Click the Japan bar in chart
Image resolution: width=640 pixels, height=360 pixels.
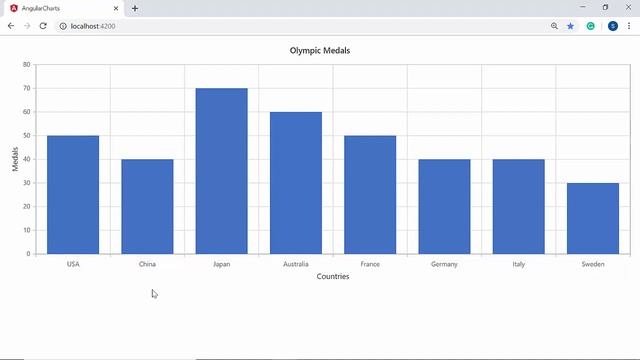(x=222, y=171)
